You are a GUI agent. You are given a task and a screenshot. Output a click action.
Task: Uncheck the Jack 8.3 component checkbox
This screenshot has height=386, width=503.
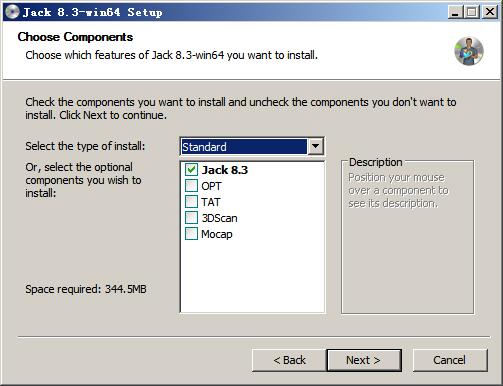[x=191, y=170]
